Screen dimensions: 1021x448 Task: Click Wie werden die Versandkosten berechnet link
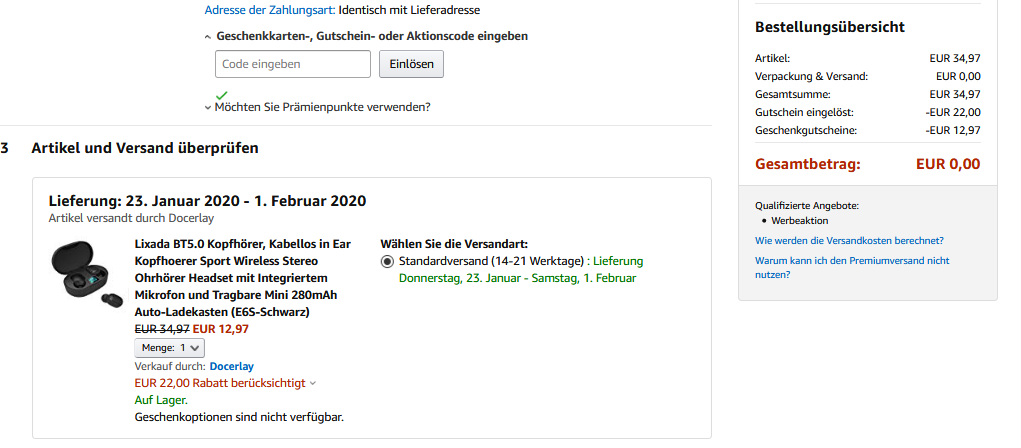pyautogui.click(x=849, y=240)
